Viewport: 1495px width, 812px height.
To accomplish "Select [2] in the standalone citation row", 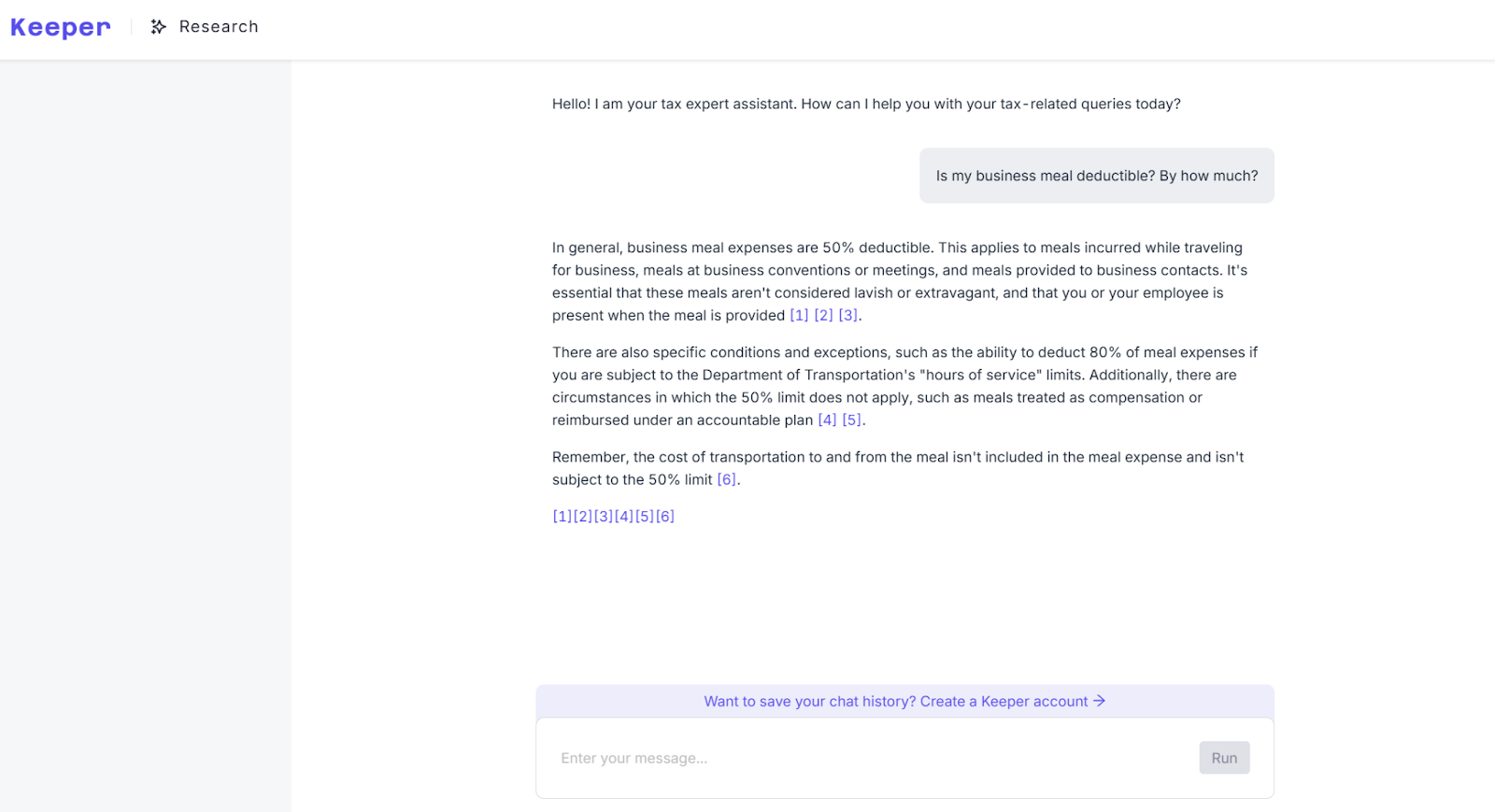I will point(582,517).
